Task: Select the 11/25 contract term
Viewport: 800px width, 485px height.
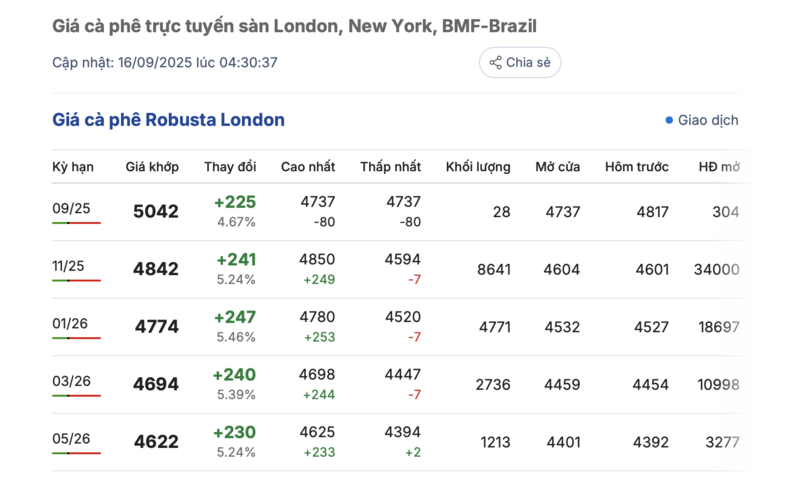Action: (71, 266)
